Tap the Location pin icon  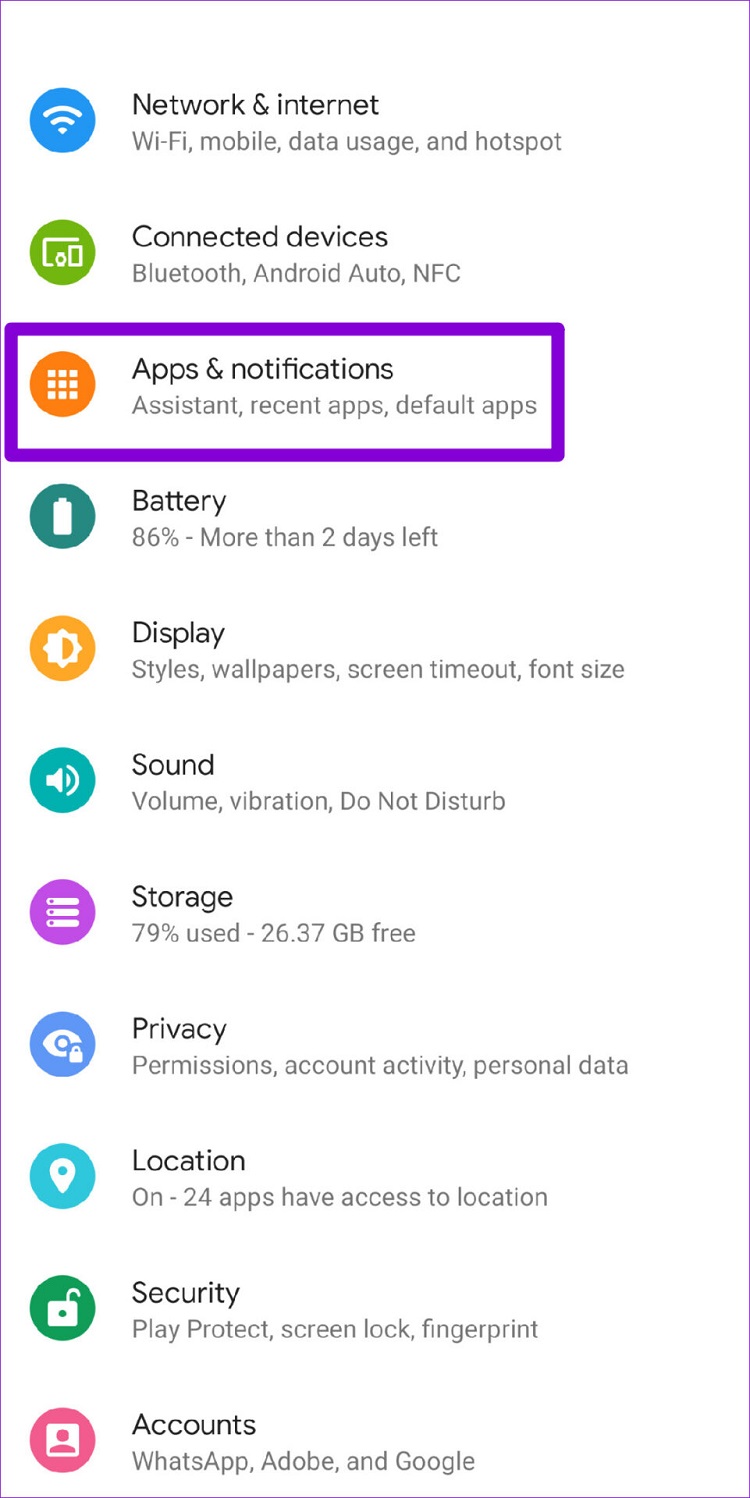[63, 1177]
